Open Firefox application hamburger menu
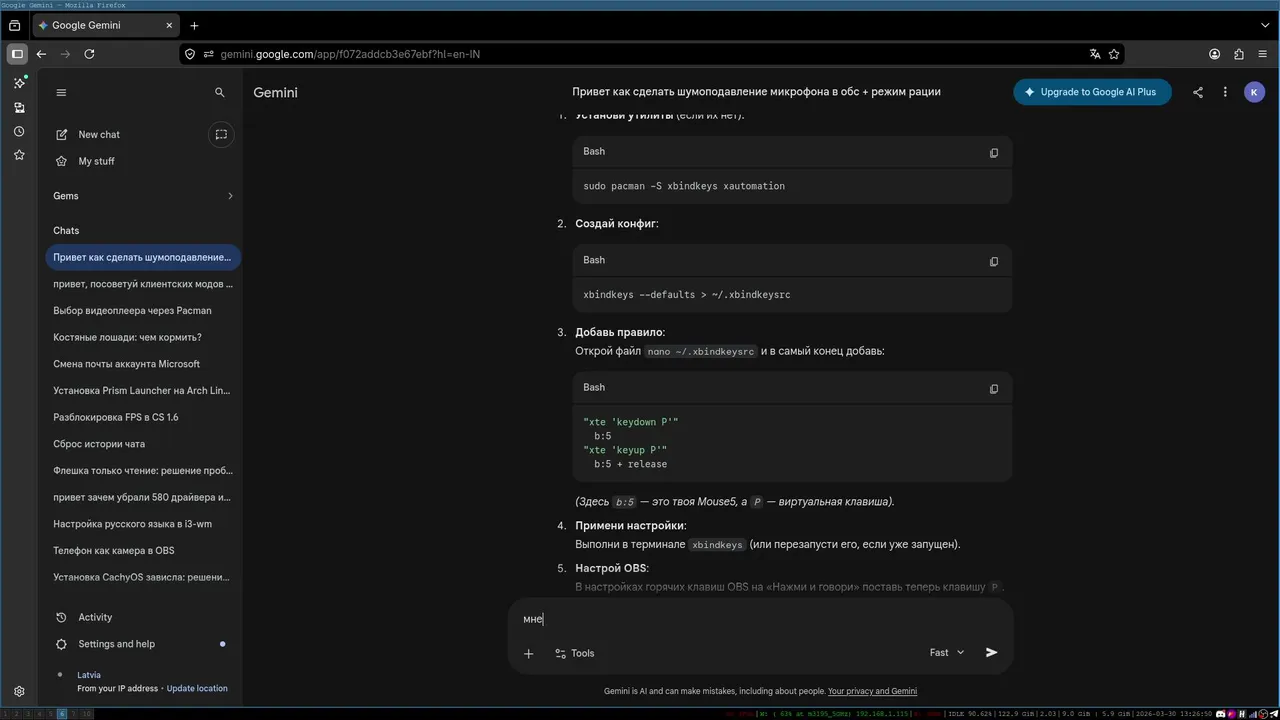Image resolution: width=1280 pixels, height=720 pixels. 1263,54
